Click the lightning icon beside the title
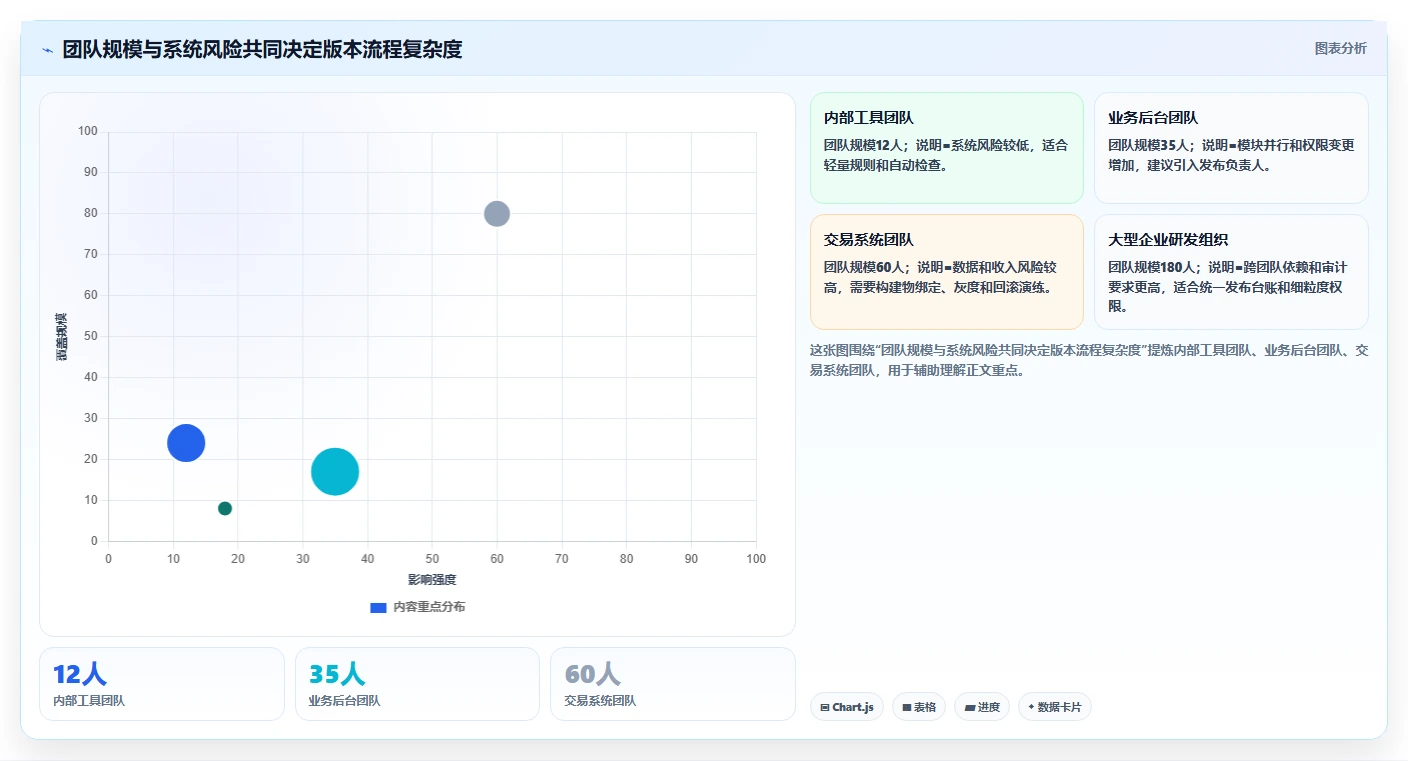 click(48, 50)
